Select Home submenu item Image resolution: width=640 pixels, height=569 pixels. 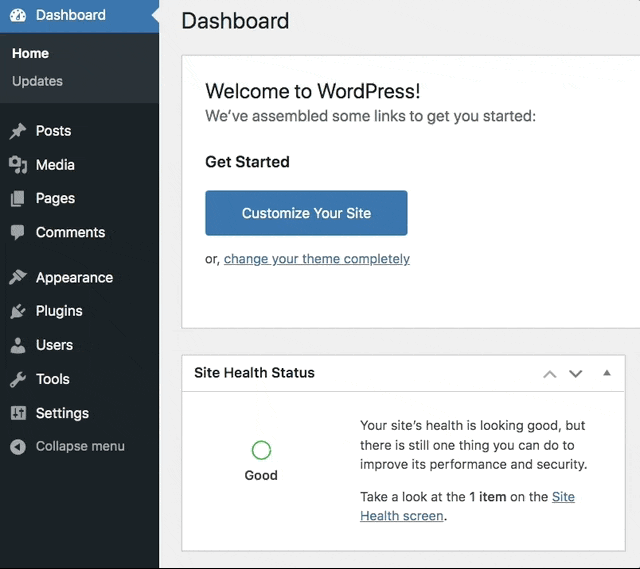point(30,53)
